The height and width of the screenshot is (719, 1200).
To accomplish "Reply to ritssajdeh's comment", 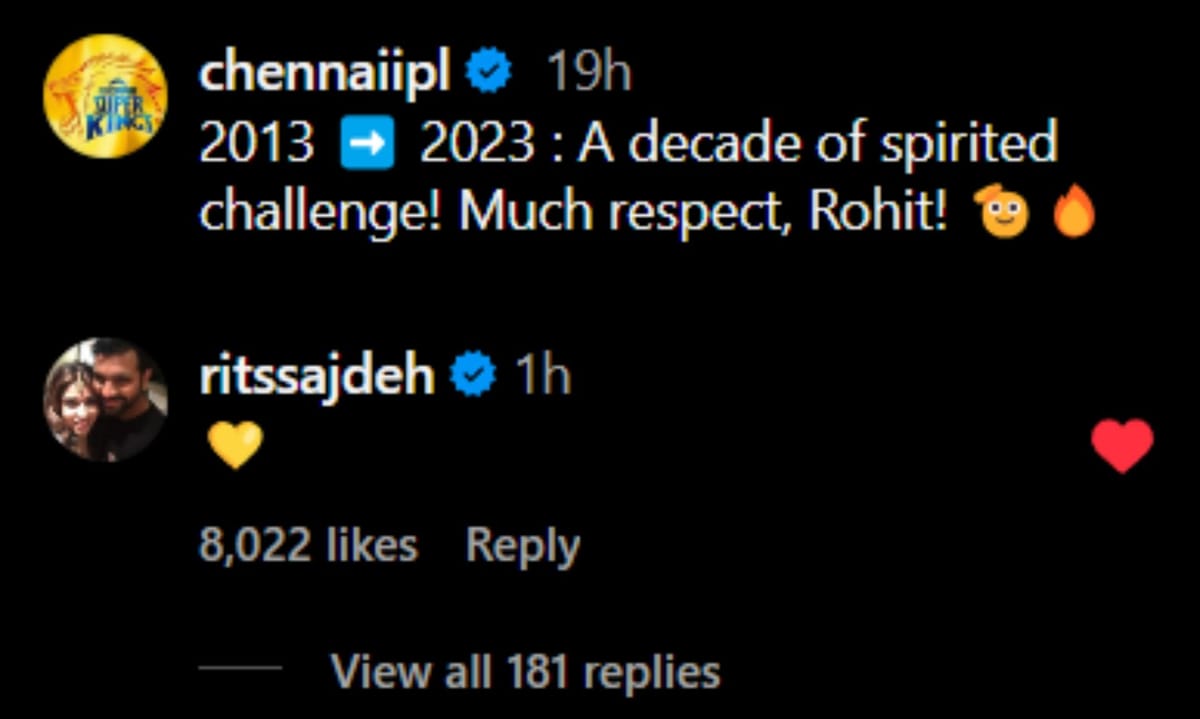I will pyautogui.click(x=521, y=544).
